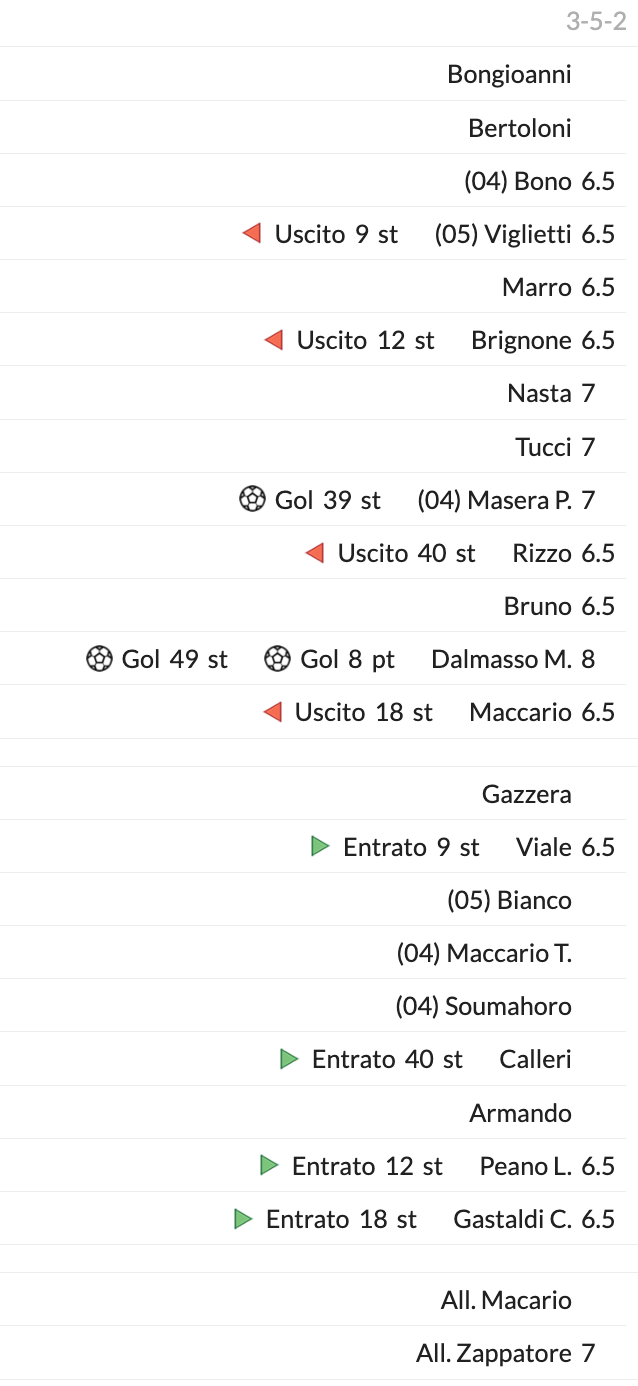This screenshot has width=638, height=1386.
Task: Click the ball icon for the 8 pt goal
Action: [x=277, y=659]
